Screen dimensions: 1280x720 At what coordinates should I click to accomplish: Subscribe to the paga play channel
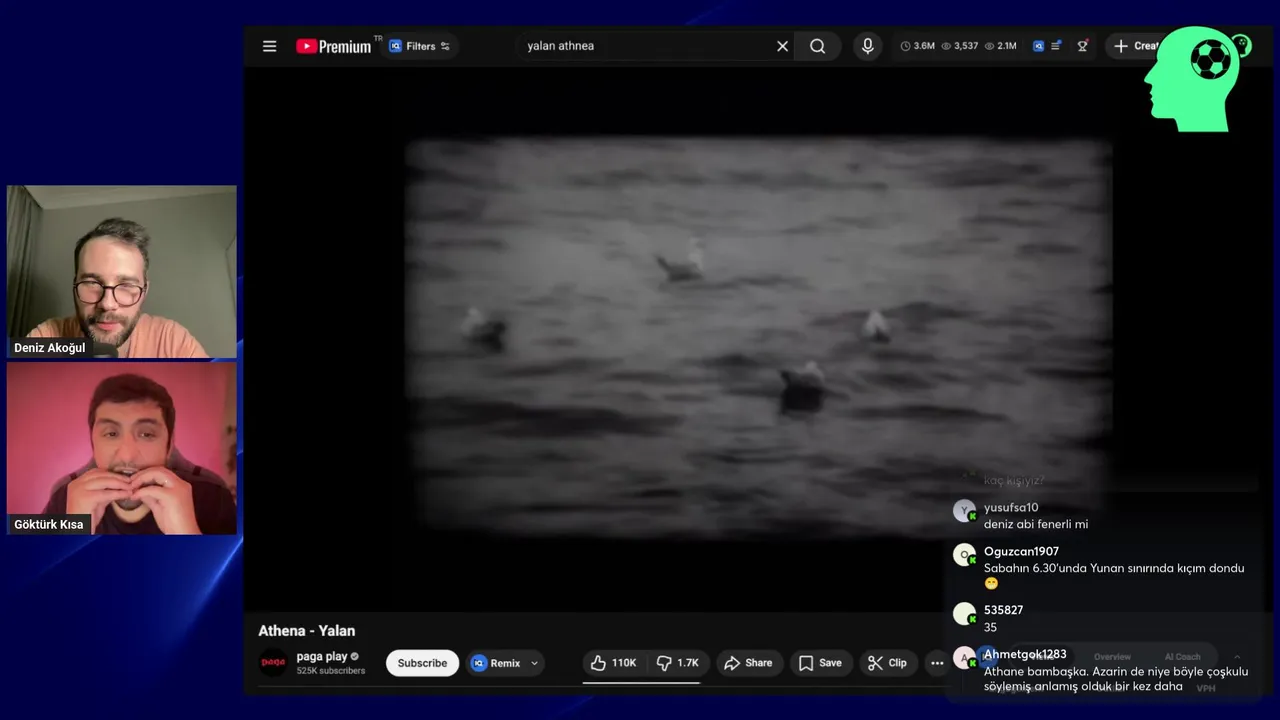pyautogui.click(x=422, y=663)
